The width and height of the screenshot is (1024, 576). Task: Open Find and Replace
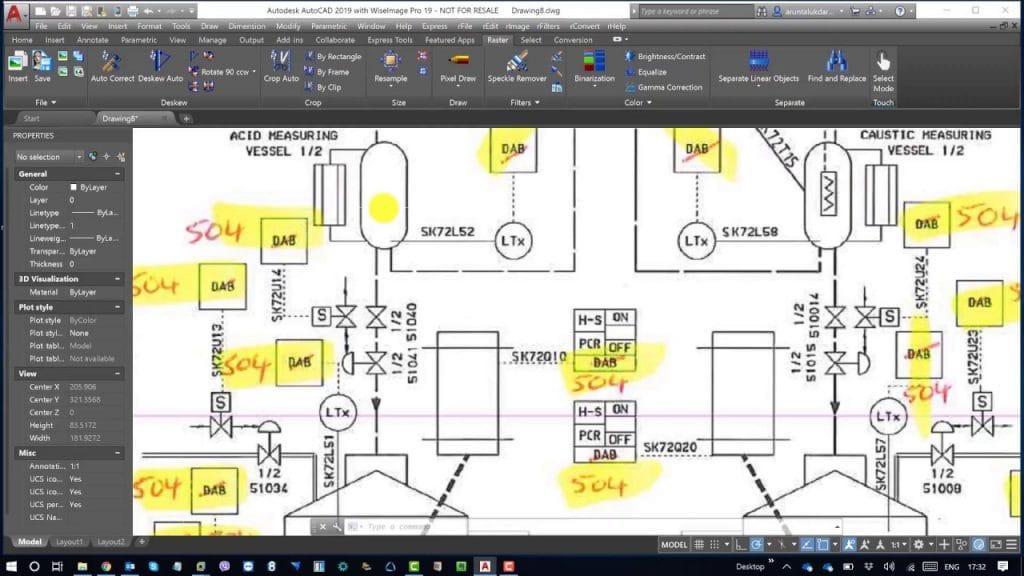(837, 67)
